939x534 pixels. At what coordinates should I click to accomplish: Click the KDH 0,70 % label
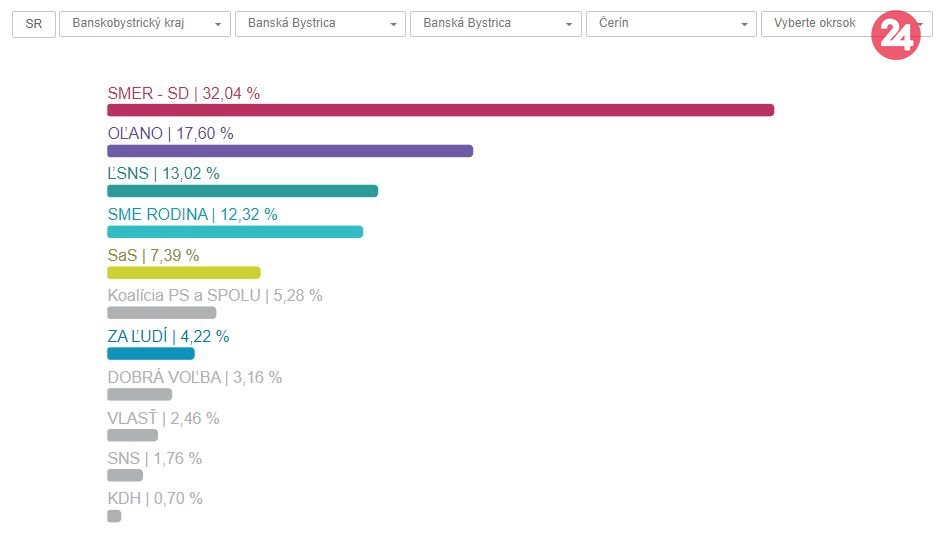pos(155,498)
